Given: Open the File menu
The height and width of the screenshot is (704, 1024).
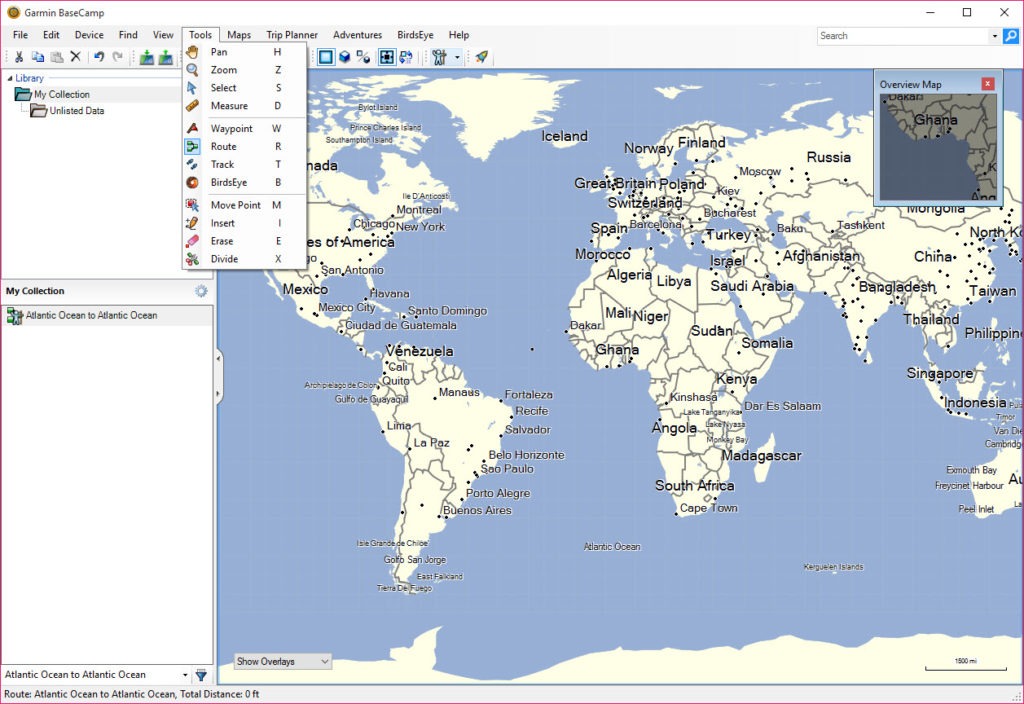Looking at the screenshot, I should (x=20, y=35).
